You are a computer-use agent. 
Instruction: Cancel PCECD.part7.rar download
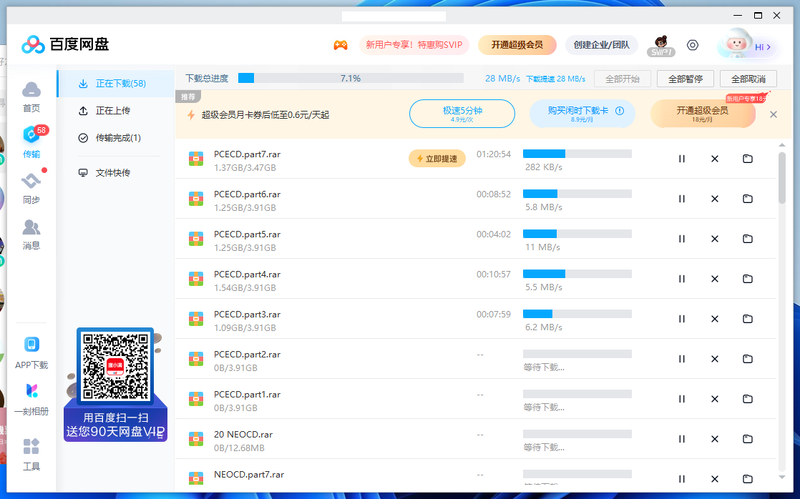coord(715,159)
